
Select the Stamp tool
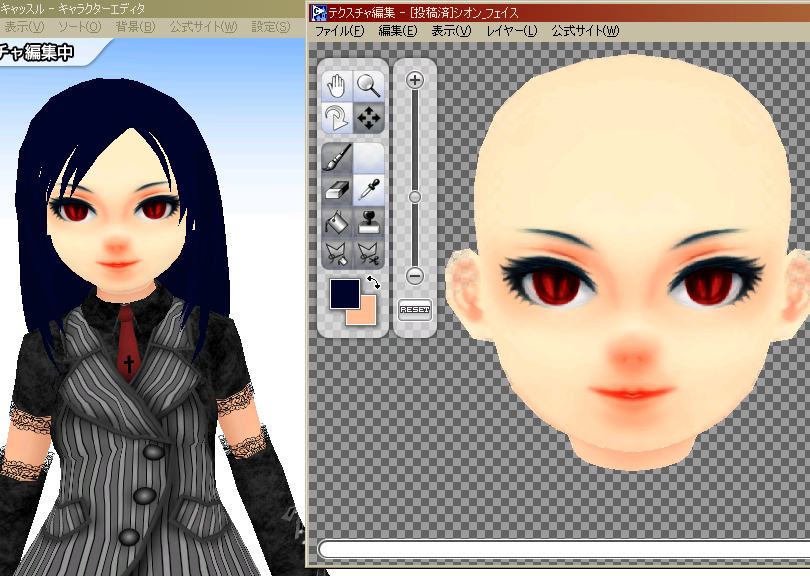(369, 222)
